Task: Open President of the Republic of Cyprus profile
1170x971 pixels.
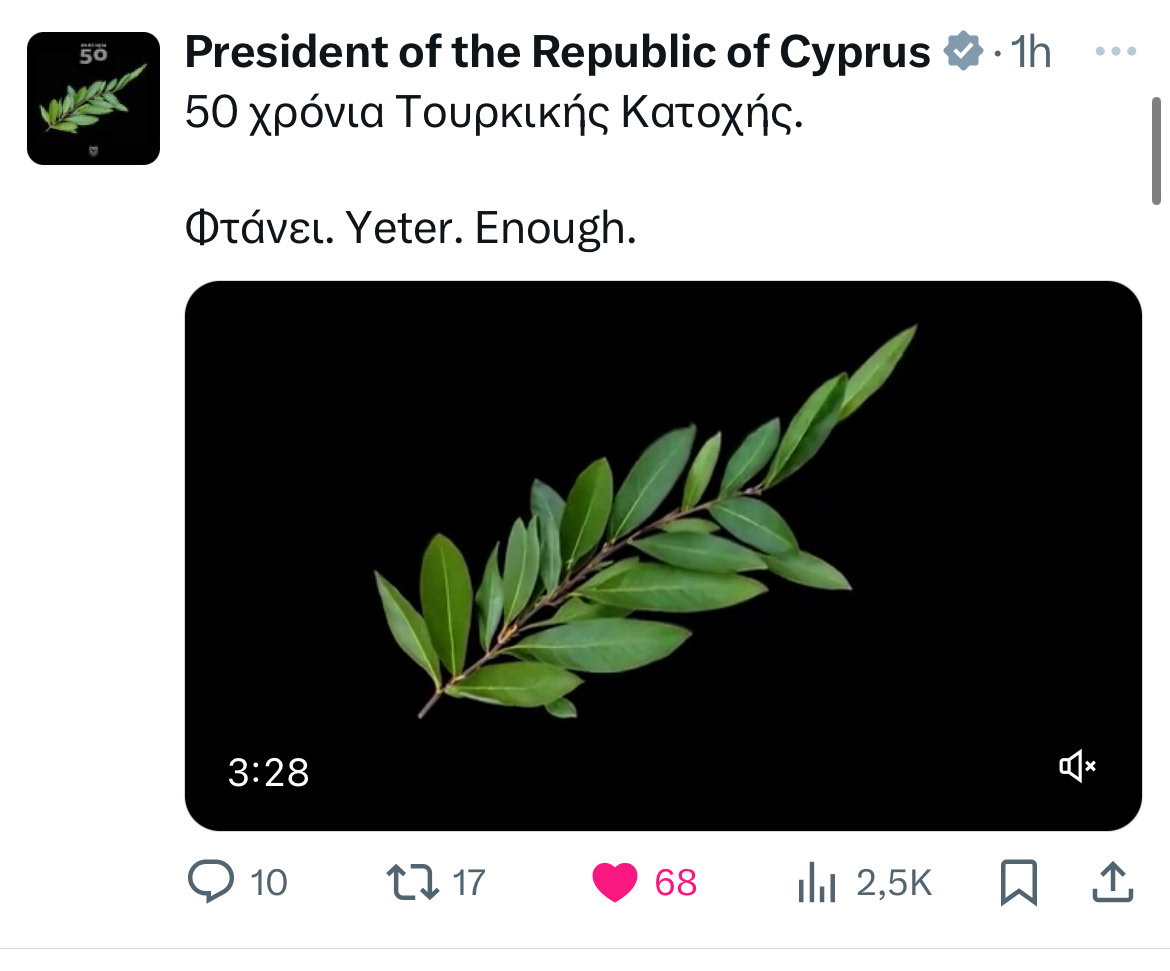Action: pos(557,53)
